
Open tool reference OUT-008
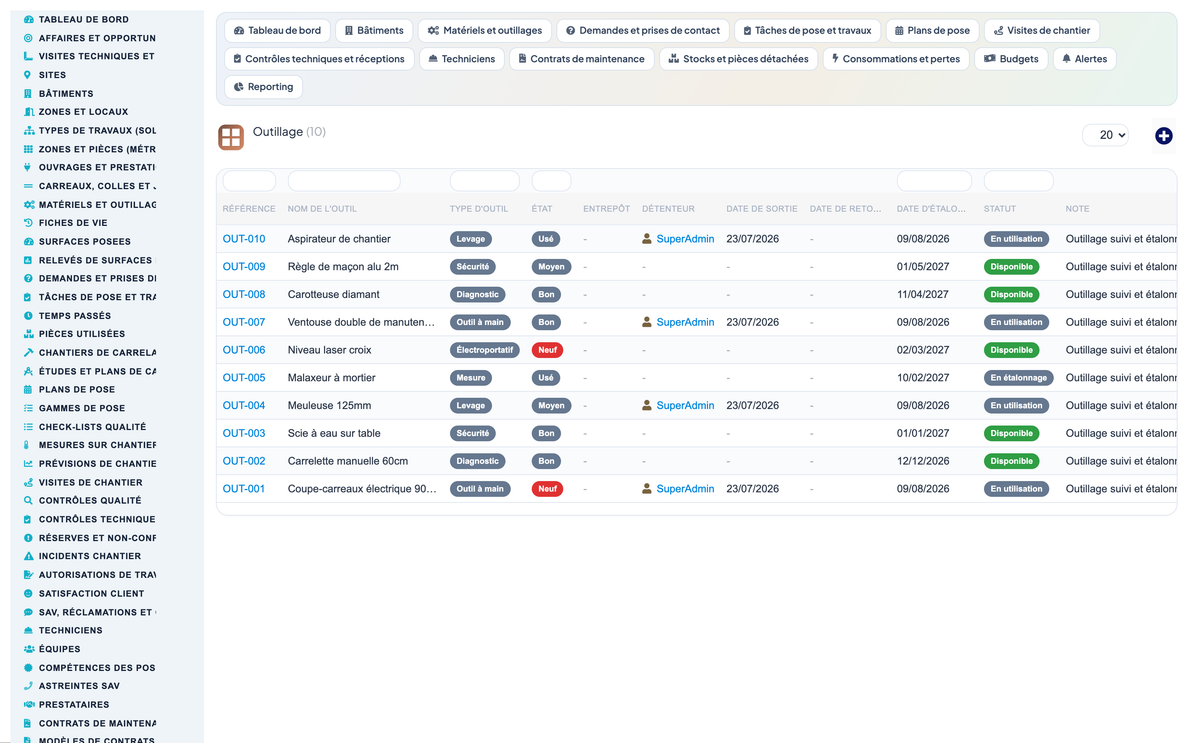(x=244, y=295)
